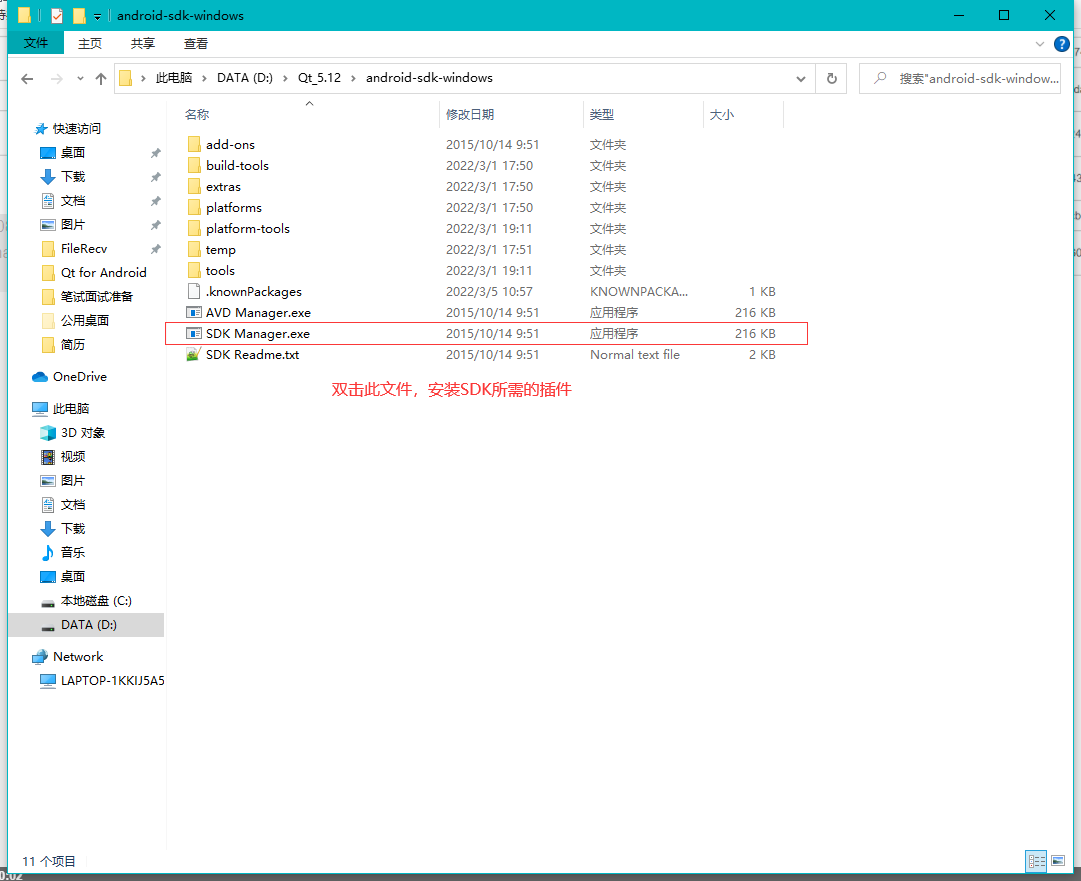The height and width of the screenshot is (881, 1081).
Task: Open 桌面 under quick access
Action: [x=72, y=152]
